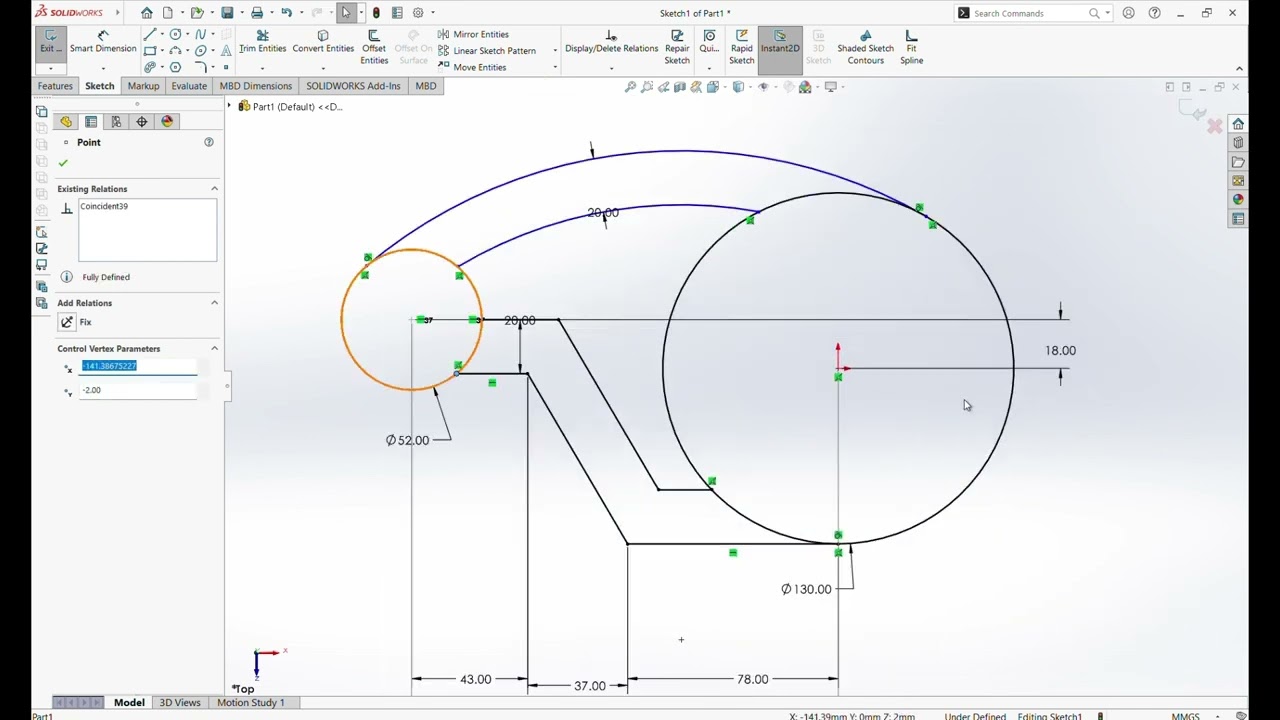The height and width of the screenshot is (720, 1280).
Task: Click Repair Sketch tool
Action: pos(677,47)
